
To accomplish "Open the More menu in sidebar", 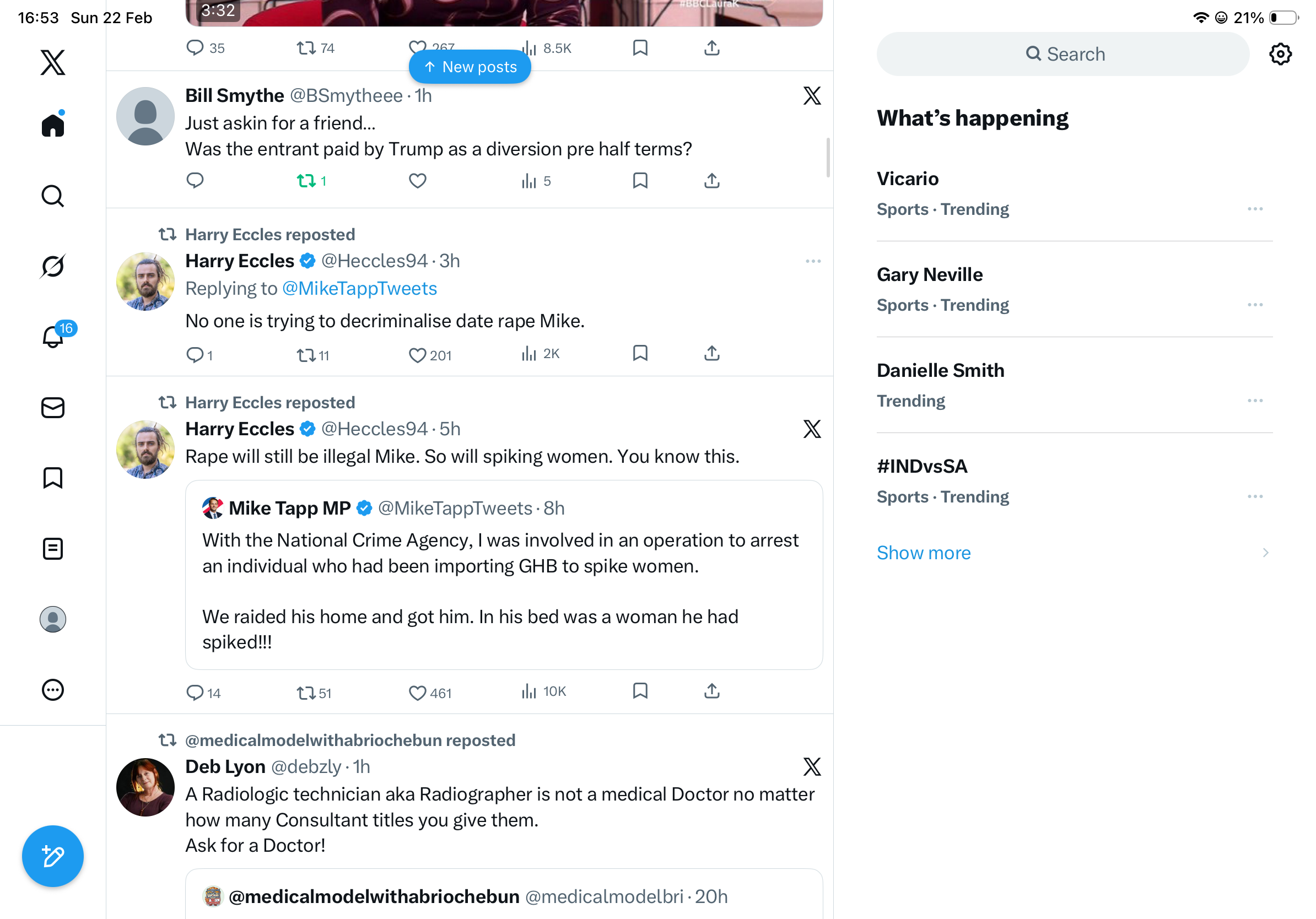I will [x=53, y=690].
